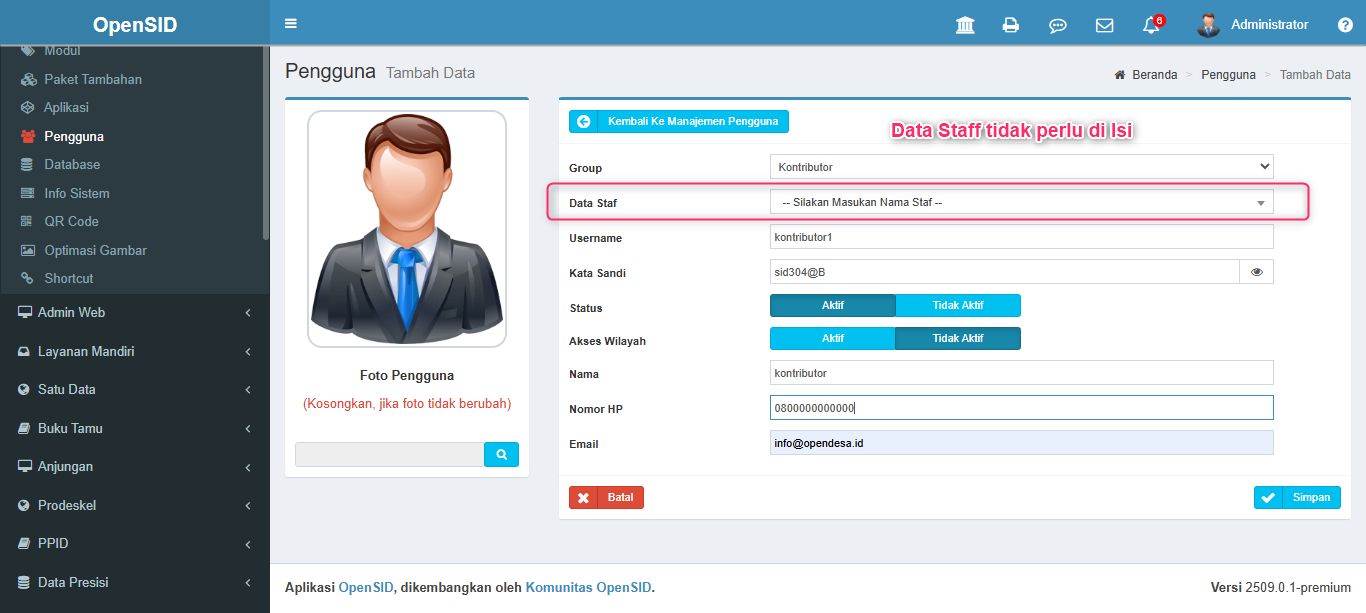1366x613 pixels.
Task: Open the Data Staf dropdown
Action: click(x=1021, y=202)
